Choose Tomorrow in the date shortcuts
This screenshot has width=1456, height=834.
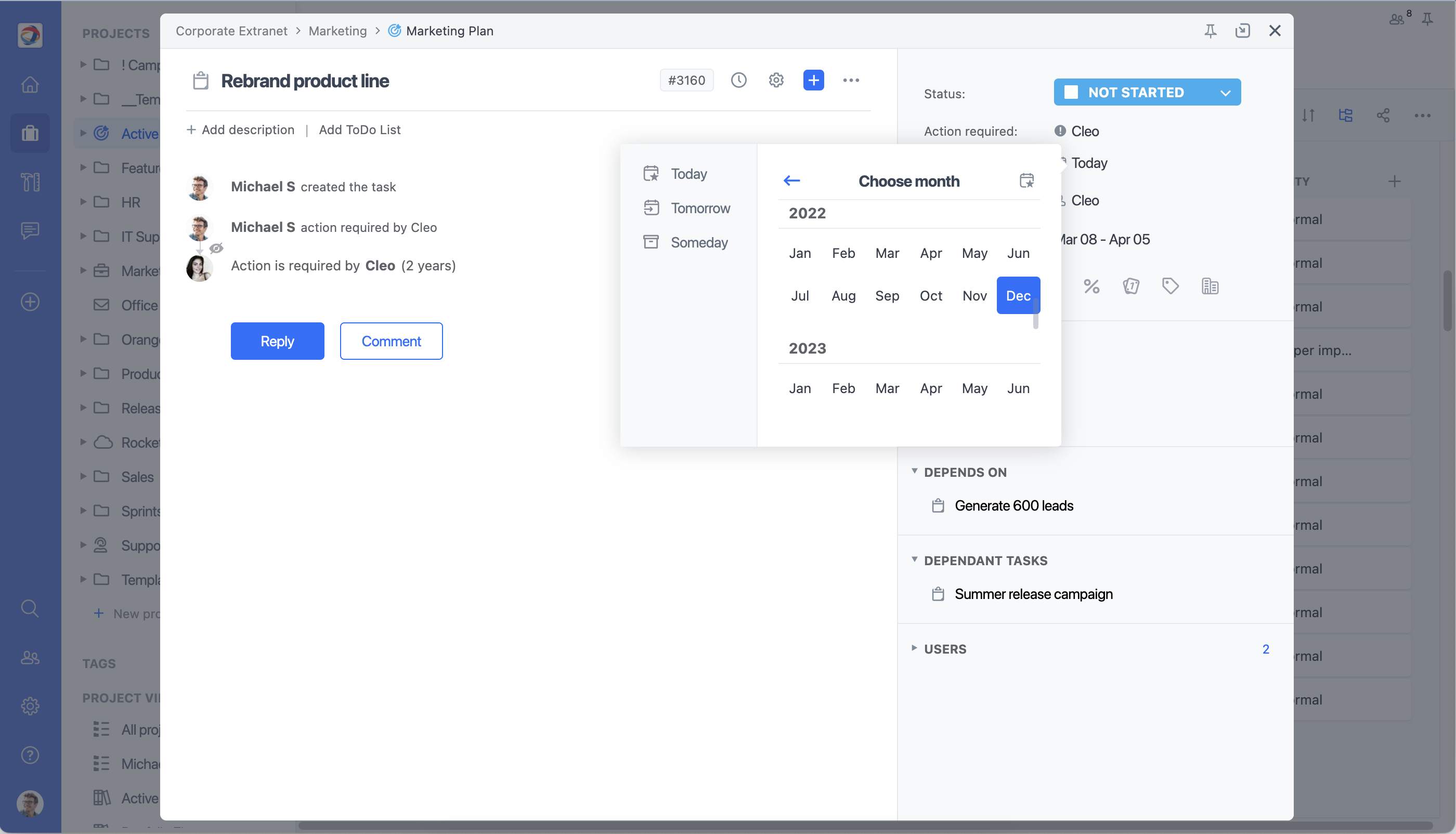(688, 208)
